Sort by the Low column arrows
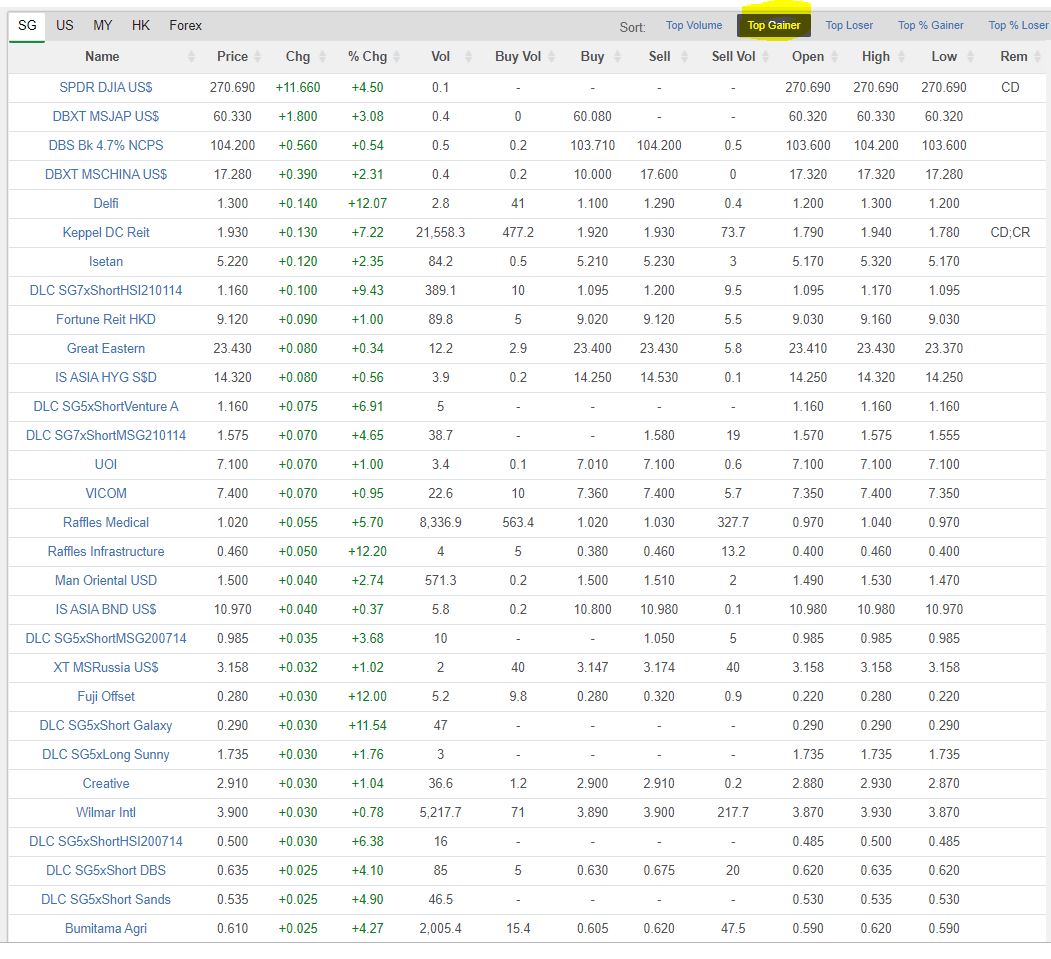The height and width of the screenshot is (959, 1051). [x=969, y=57]
